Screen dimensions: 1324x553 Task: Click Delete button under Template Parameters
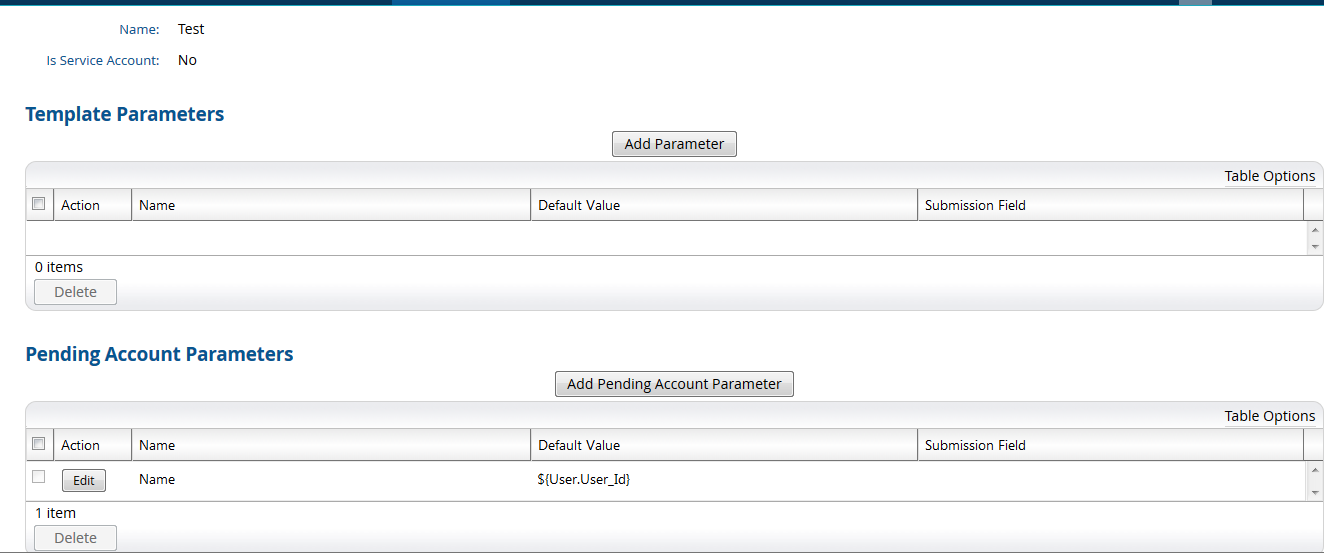tap(75, 292)
